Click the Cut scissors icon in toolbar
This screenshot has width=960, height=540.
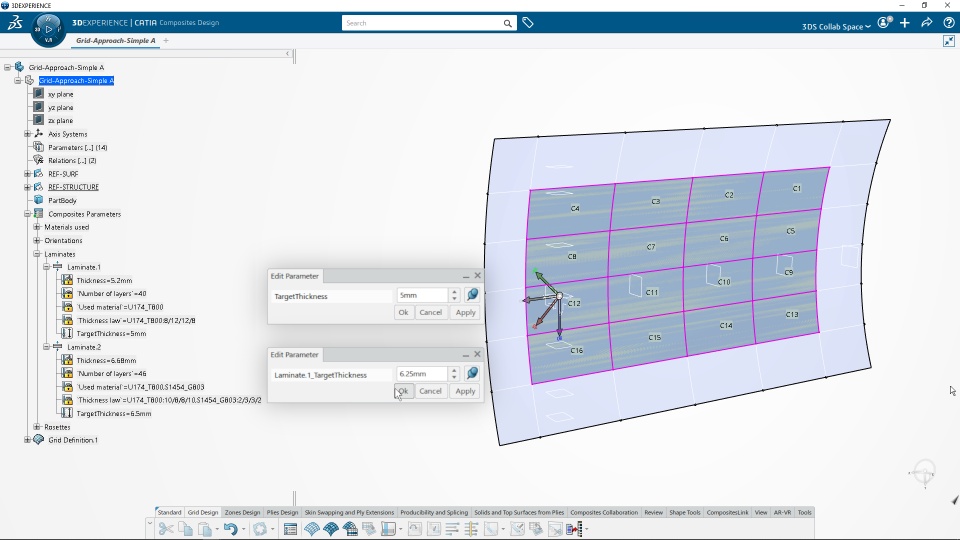[x=165, y=529]
